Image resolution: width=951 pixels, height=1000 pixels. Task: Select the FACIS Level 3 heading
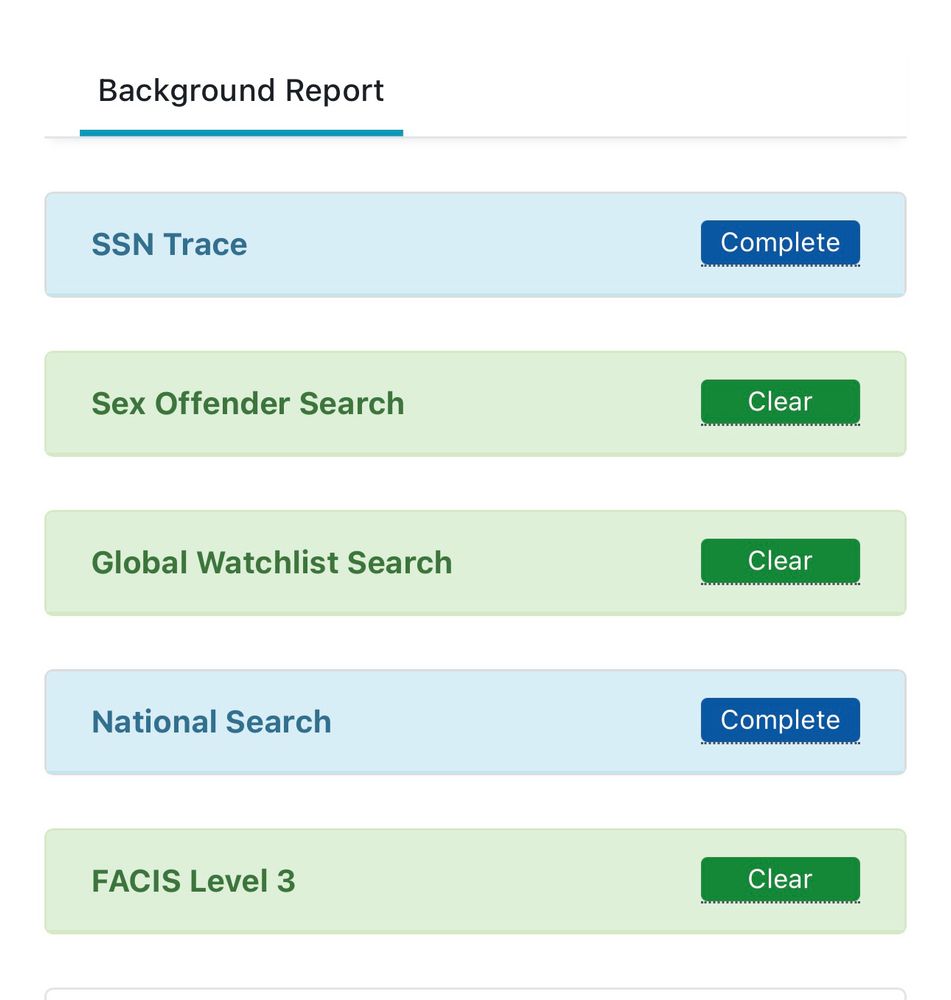pyautogui.click(x=193, y=881)
